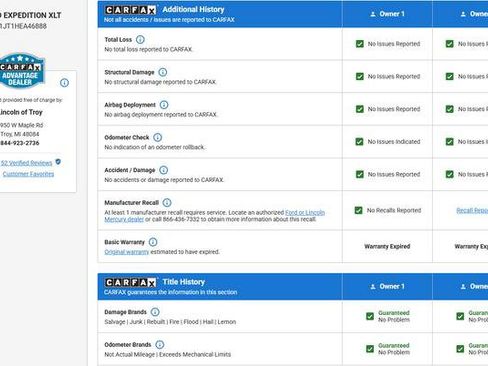Select the Owner 1 column header in Additional History

point(387,14)
